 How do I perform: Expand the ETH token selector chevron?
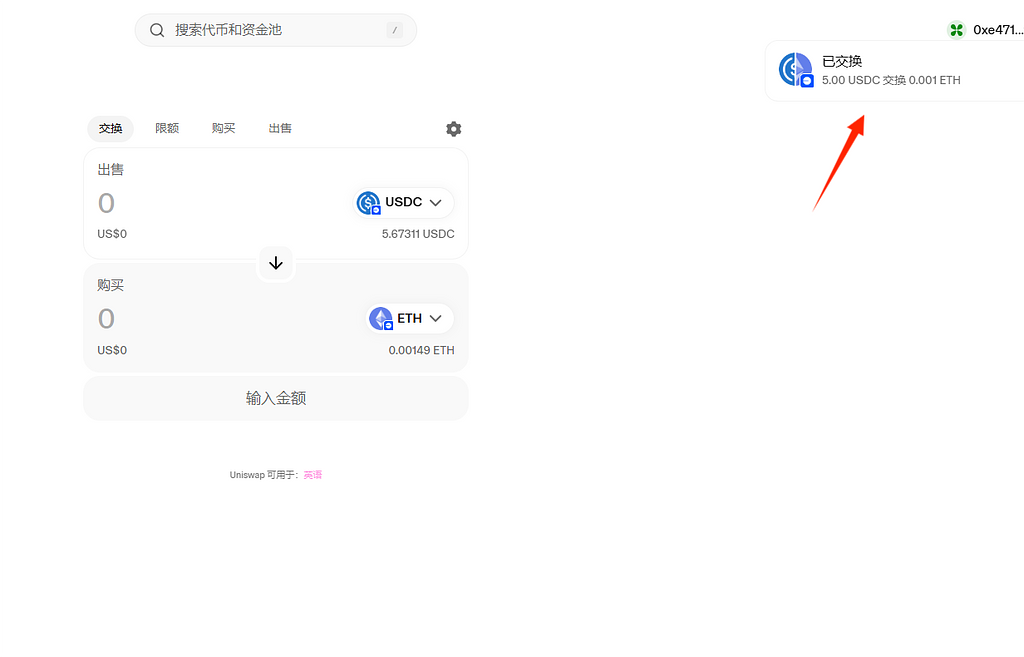coord(436,319)
